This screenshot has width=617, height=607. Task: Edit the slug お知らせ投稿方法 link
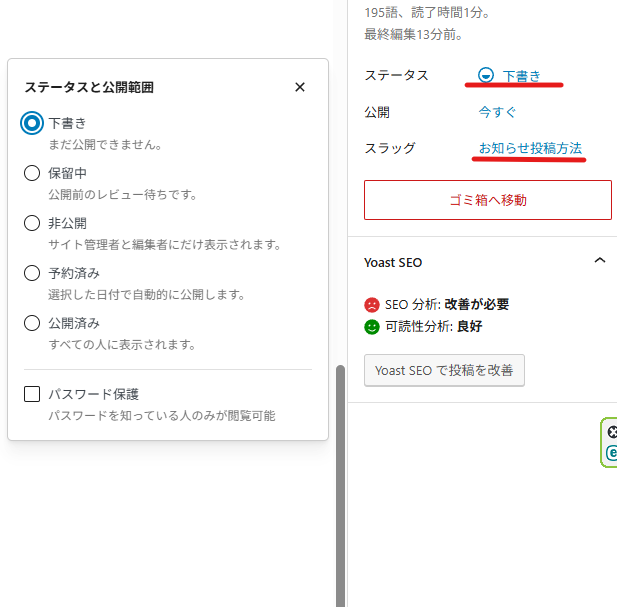click(530, 148)
